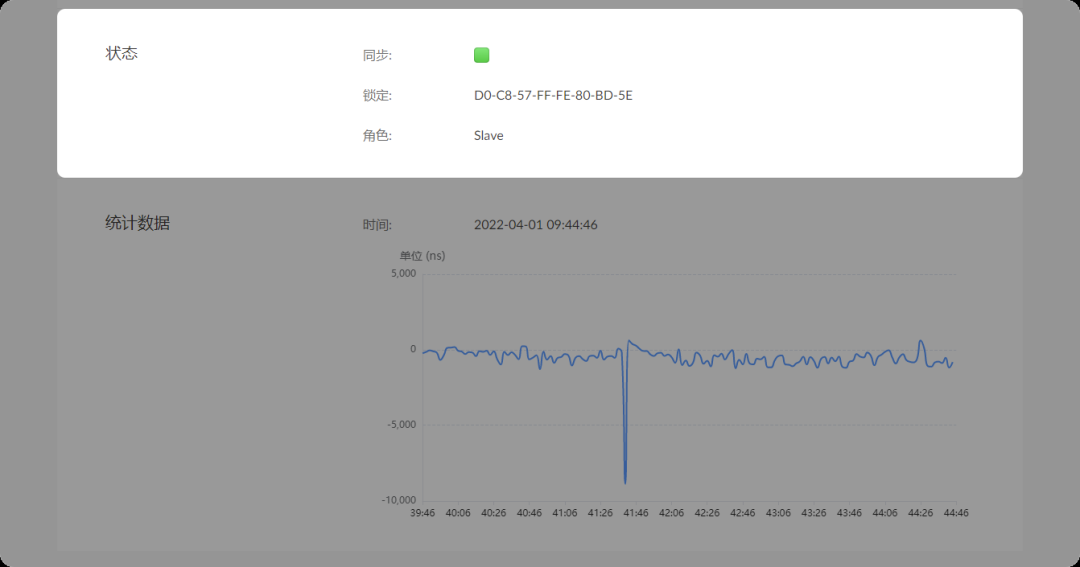Click the 统计数据 section heading
Viewport: 1080px width, 567px height.
pyautogui.click(x=137, y=223)
